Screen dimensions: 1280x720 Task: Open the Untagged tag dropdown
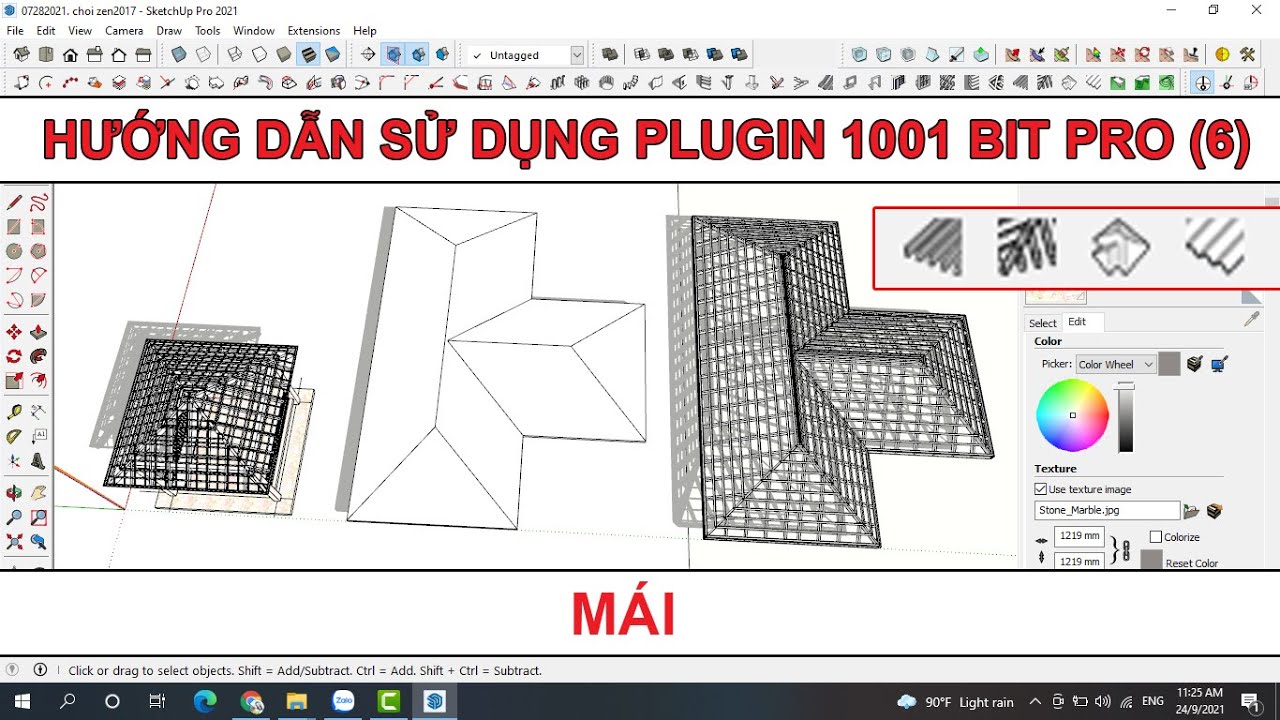[577, 55]
